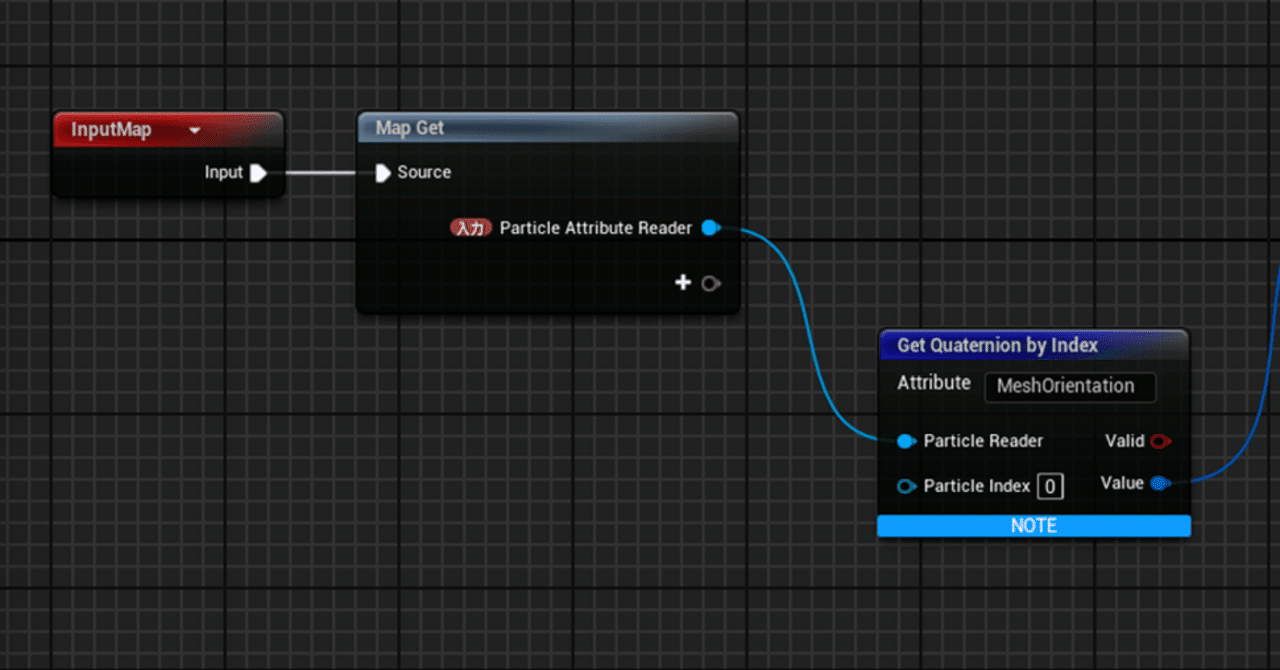Click the Particle Attribute Reader output pin
This screenshot has height=670, width=1280.
pos(710,228)
